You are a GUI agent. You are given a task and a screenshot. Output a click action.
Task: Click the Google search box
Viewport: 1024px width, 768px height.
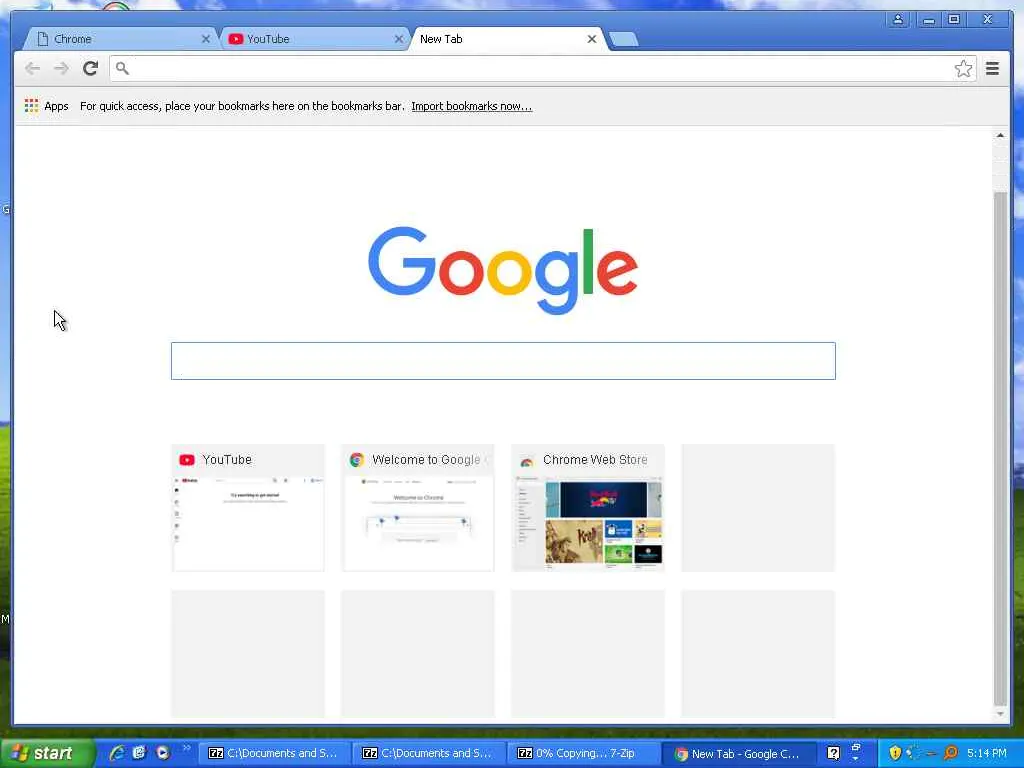point(503,360)
